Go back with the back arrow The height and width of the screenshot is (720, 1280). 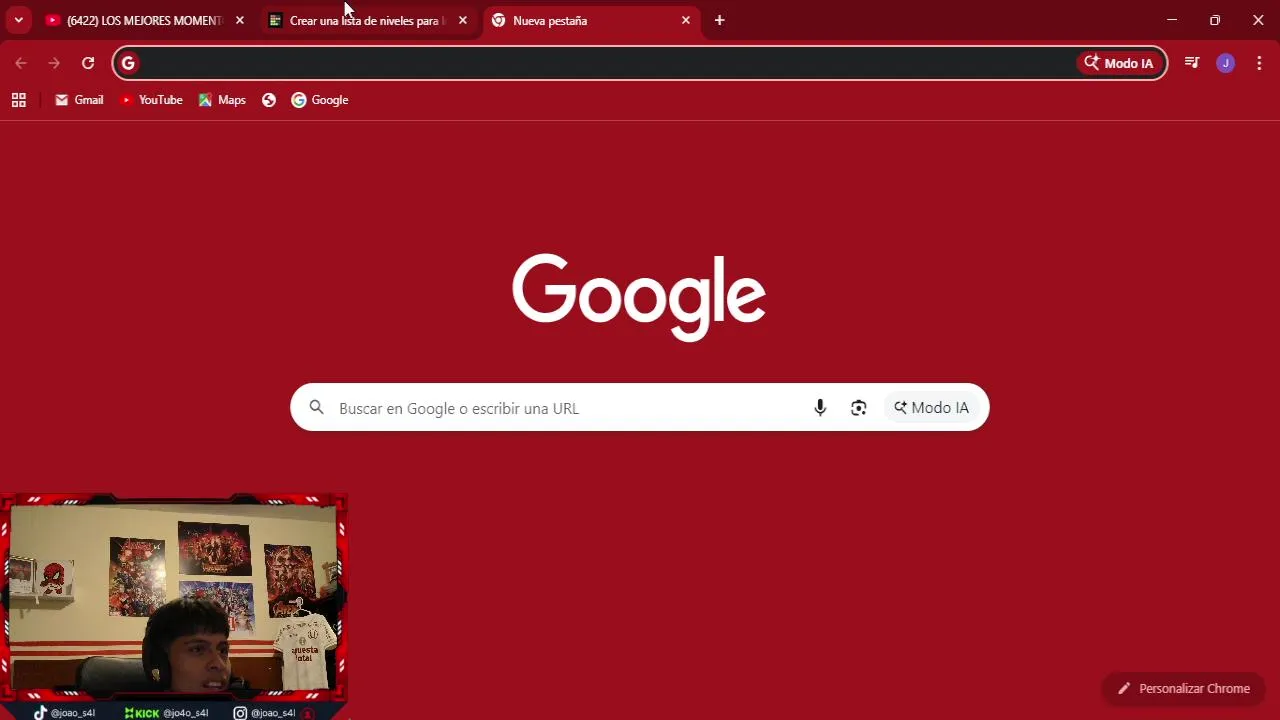tap(21, 63)
